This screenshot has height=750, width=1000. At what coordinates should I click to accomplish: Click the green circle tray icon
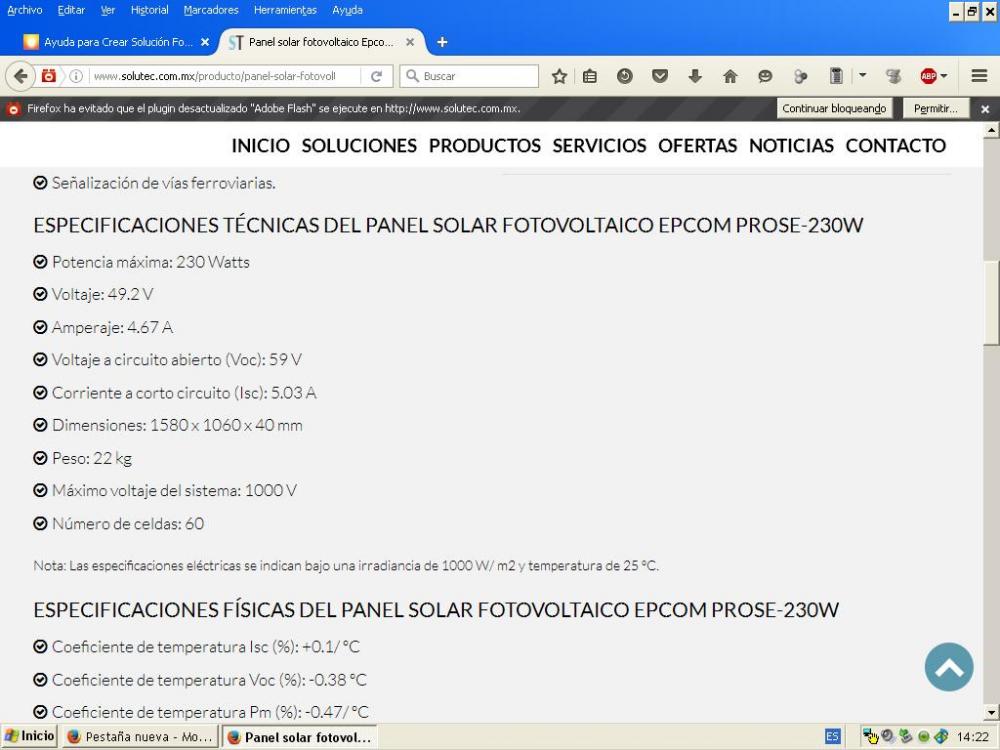(x=923, y=737)
